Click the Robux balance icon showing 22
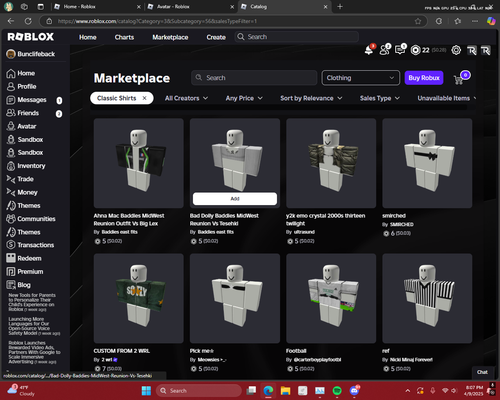Image resolution: width=500 pixels, height=400 pixels. 415,50
